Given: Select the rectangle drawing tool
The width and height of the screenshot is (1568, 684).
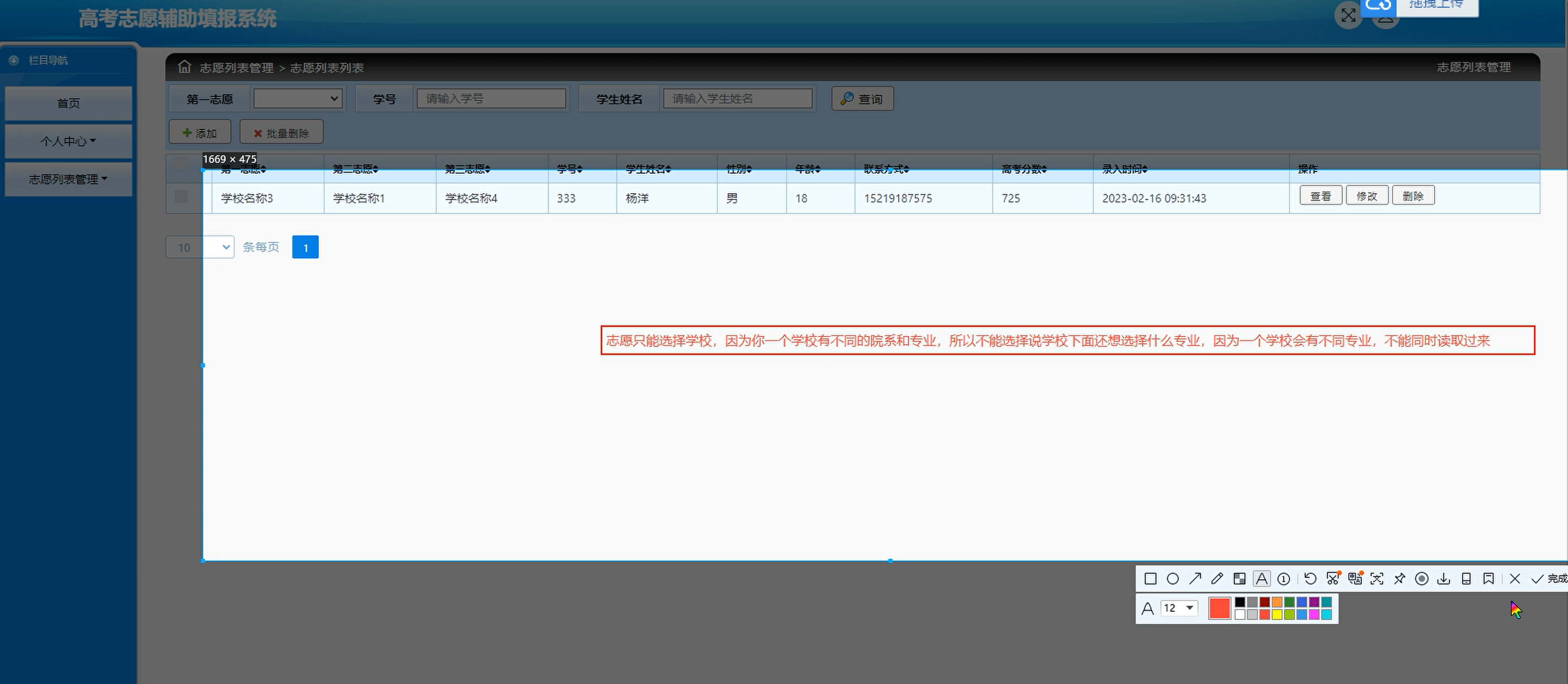Looking at the screenshot, I should point(1150,579).
